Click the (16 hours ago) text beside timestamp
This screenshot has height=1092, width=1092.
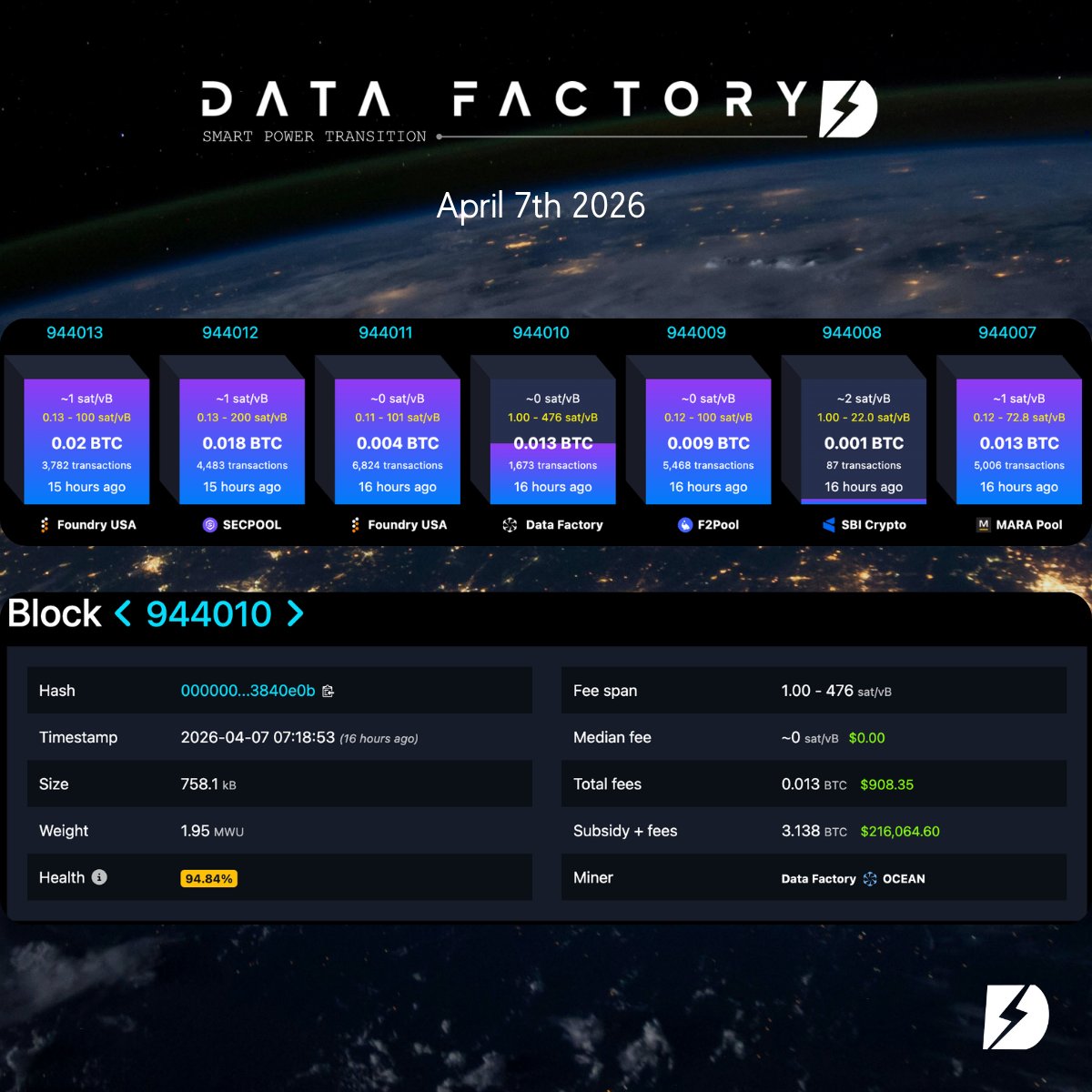(x=379, y=739)
